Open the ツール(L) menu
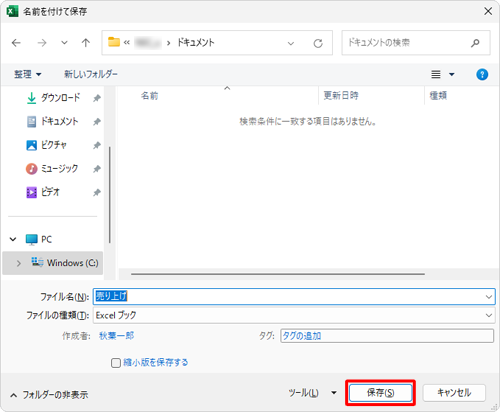 [303, 393]
